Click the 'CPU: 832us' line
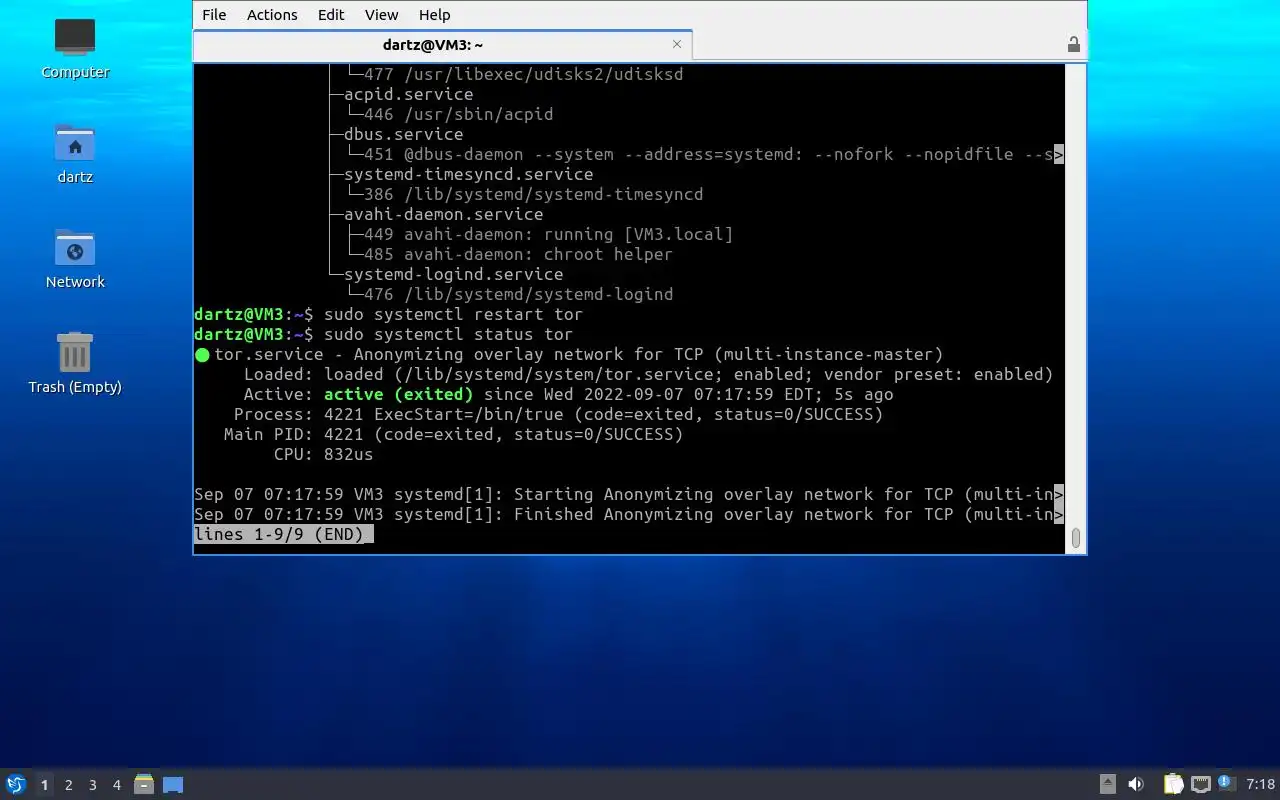Image resolution: width=1280 pixels, height=800 pixels. [x=324, y=454]
